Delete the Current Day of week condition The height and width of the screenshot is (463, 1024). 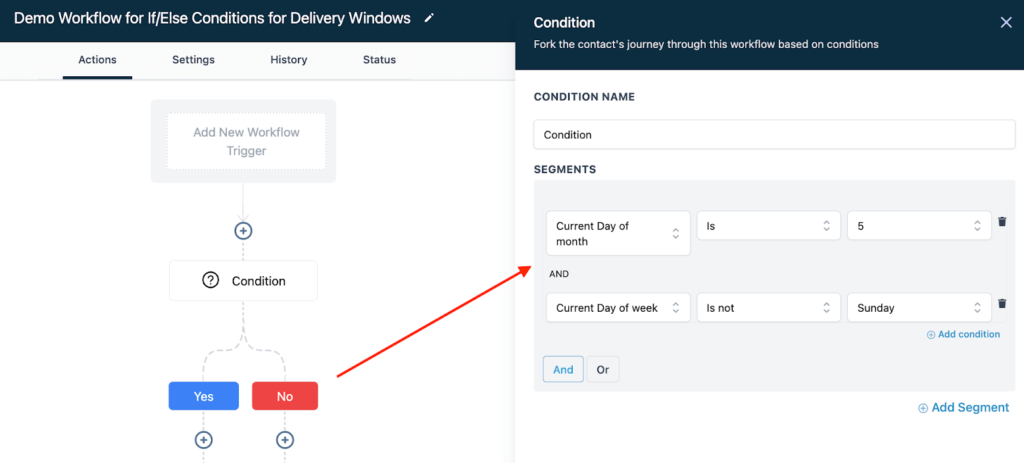1001,304
